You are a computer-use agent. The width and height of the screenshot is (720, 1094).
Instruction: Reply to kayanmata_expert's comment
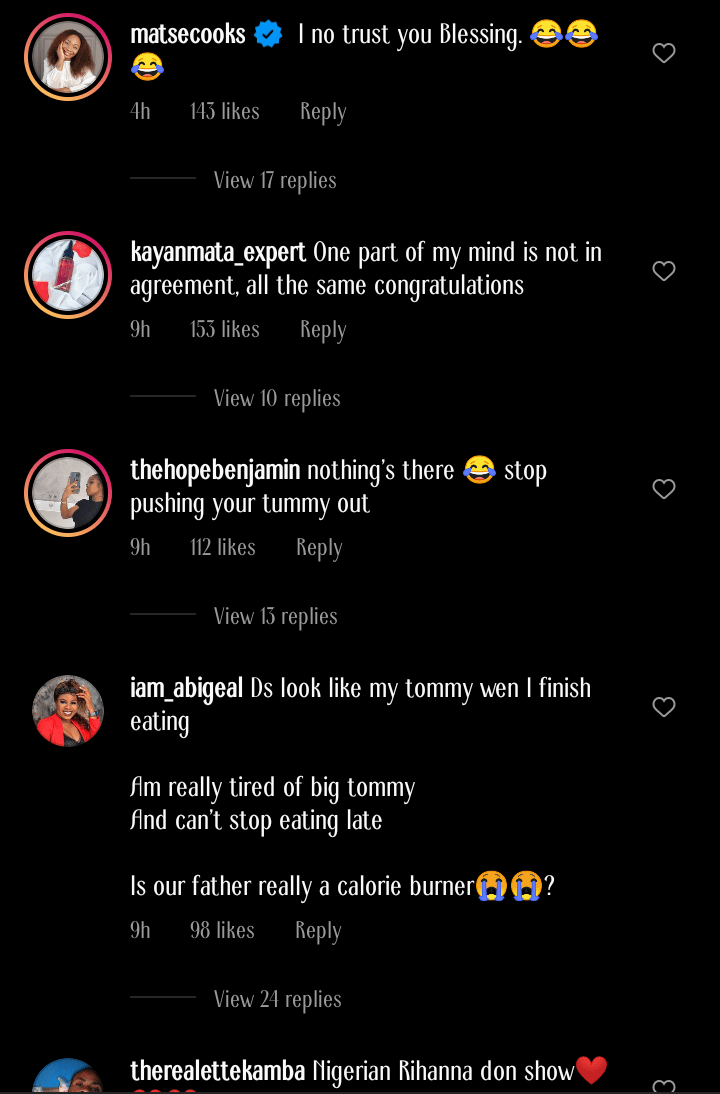click(323, 330)
